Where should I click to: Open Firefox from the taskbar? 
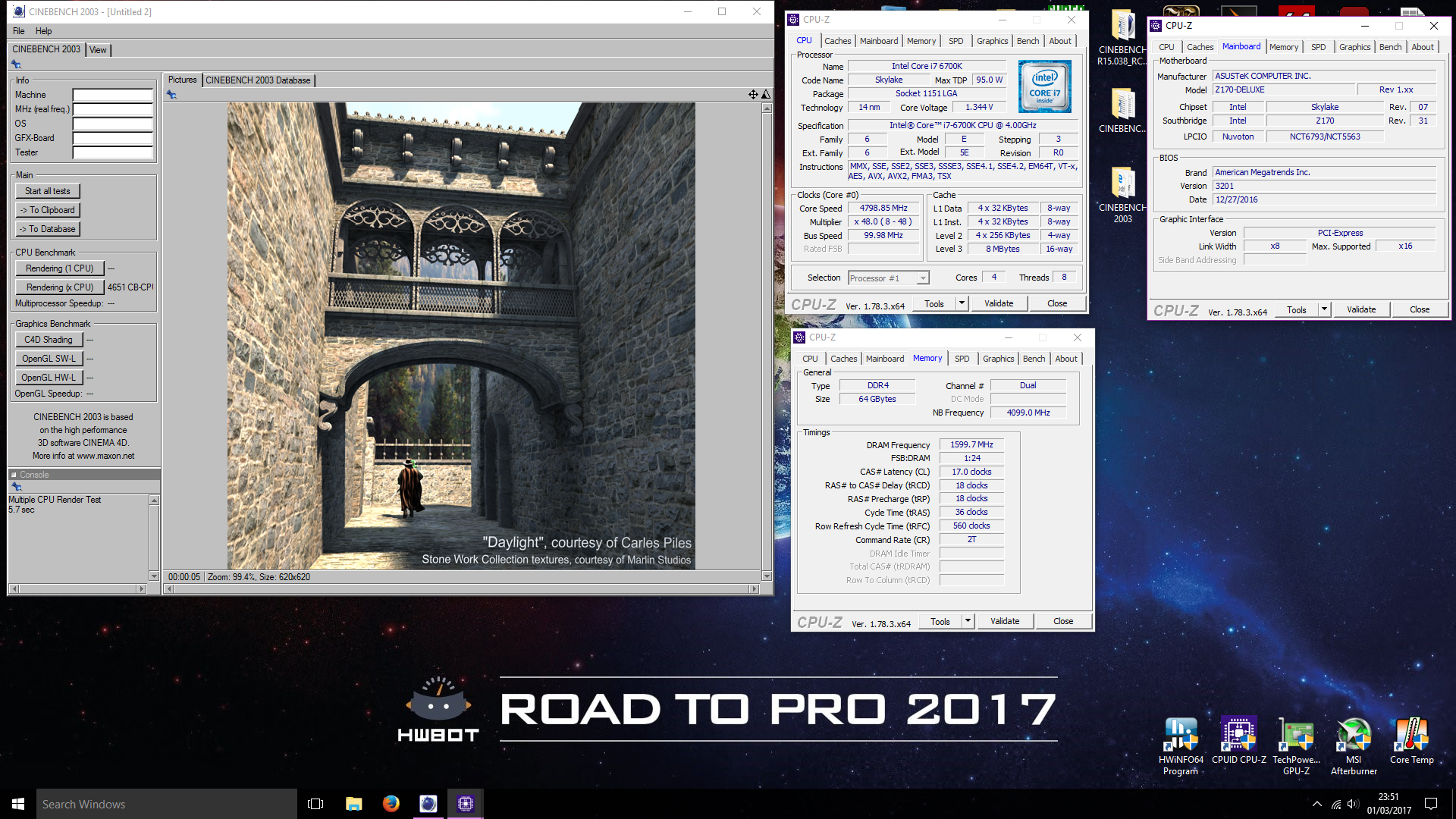[391, 804]
